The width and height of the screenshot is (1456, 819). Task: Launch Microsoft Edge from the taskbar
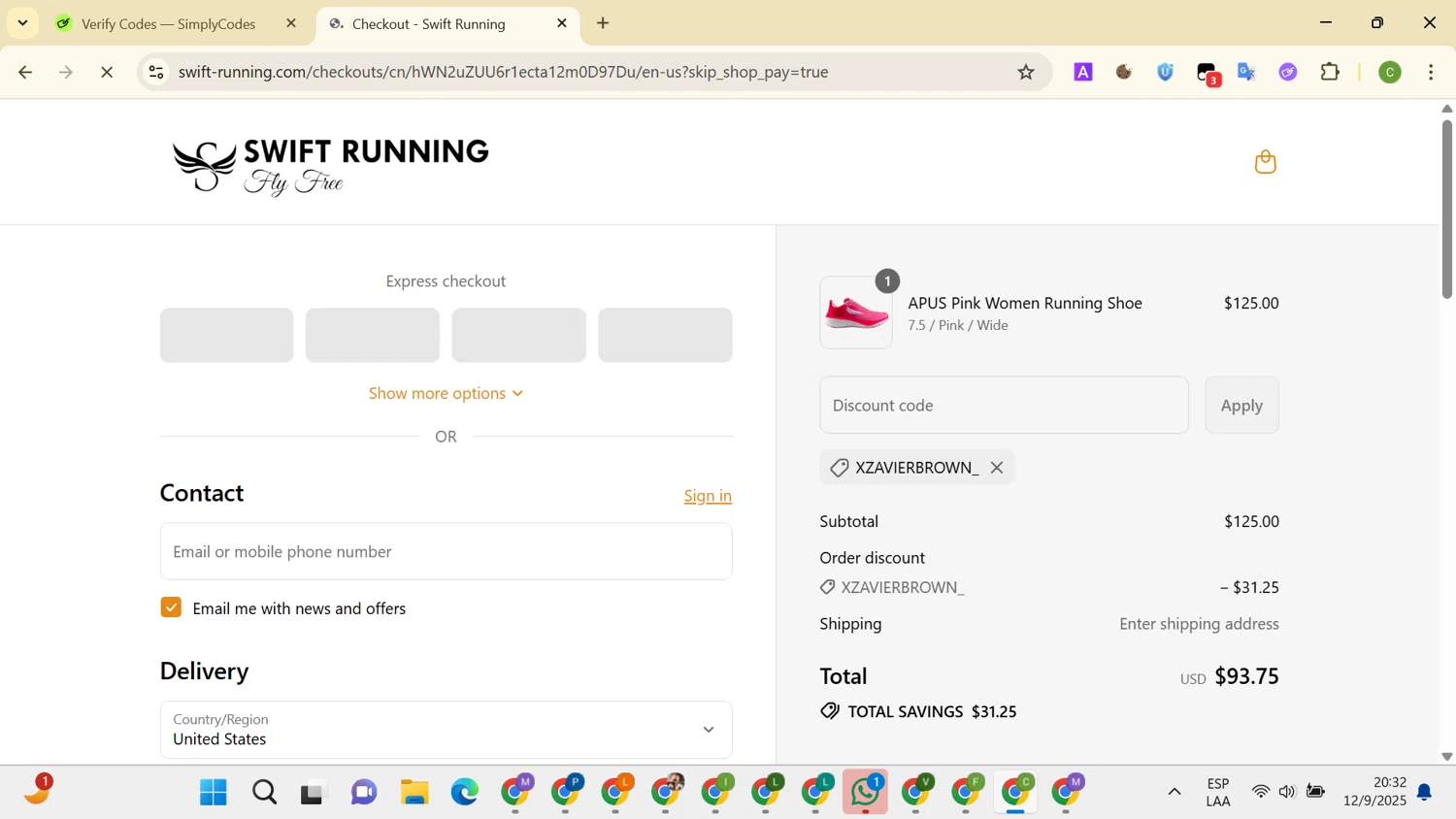(464, 793)
